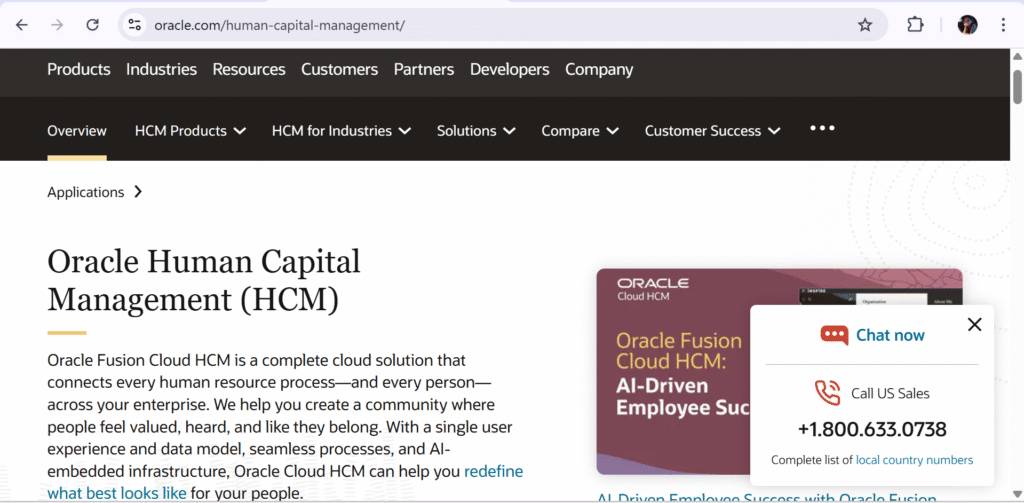Click the phone icon beside Call US Sales
The width and height of the screenshot is (1024, 503).
827,393
